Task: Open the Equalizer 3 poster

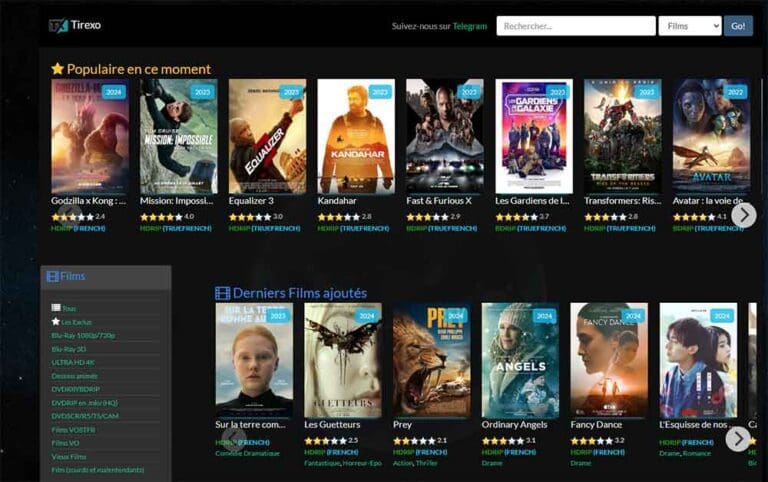Action: tap(267, 136)
